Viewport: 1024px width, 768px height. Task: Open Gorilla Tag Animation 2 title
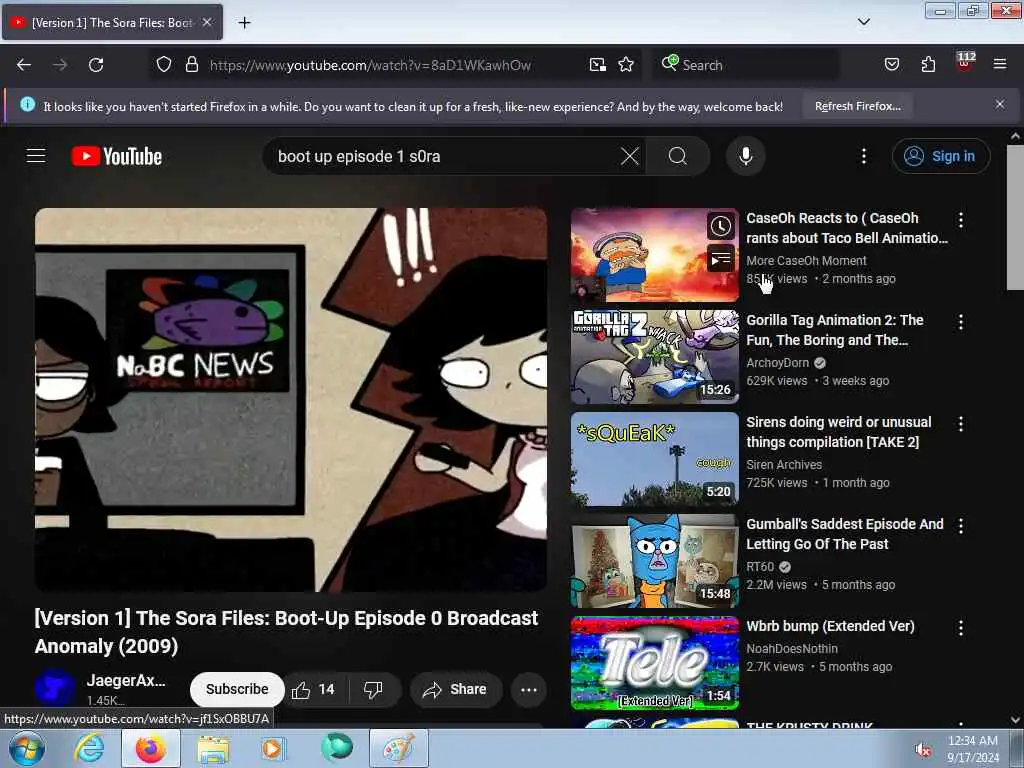(835, 330)
